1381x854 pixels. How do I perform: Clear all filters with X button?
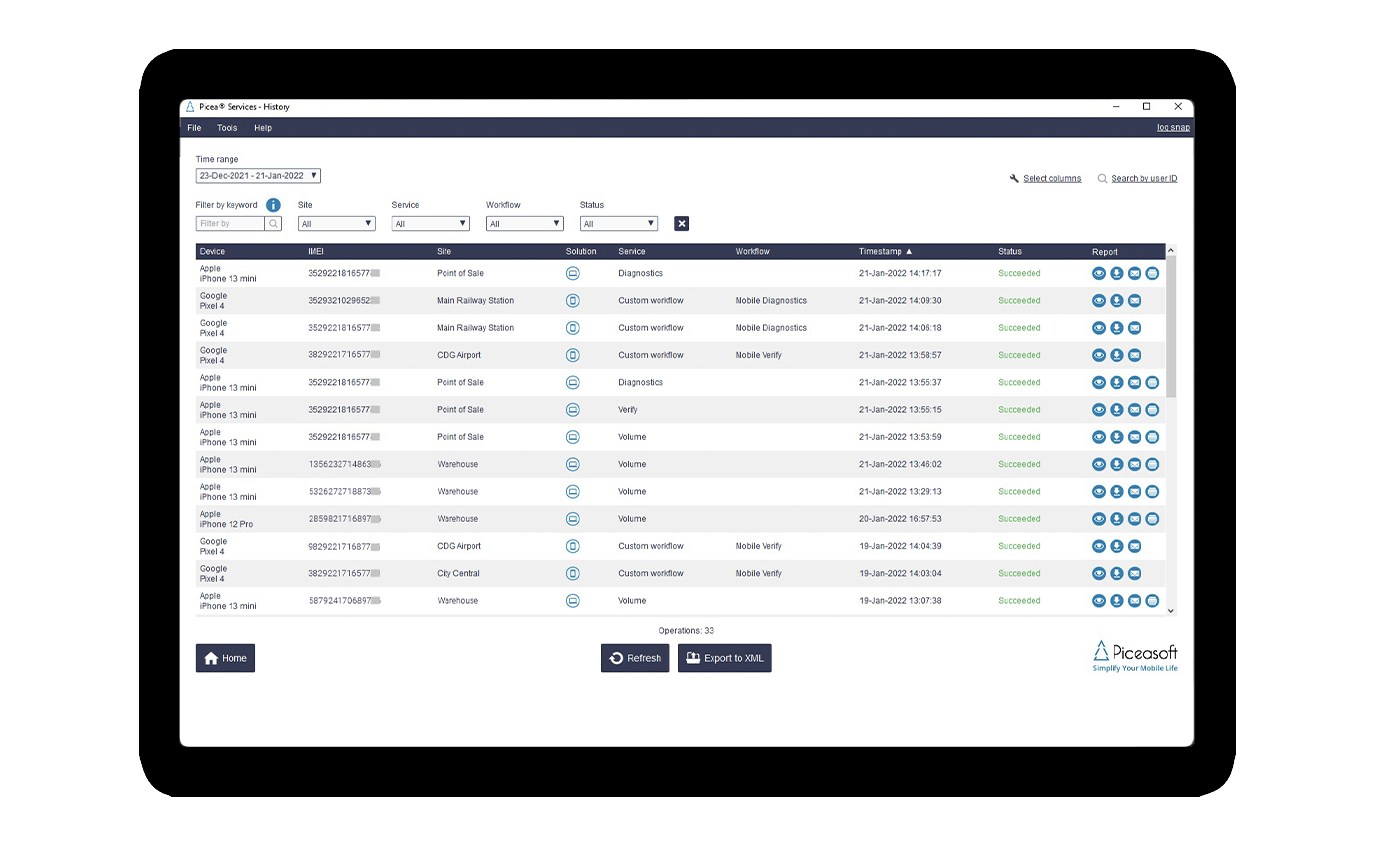click(681, 224)
